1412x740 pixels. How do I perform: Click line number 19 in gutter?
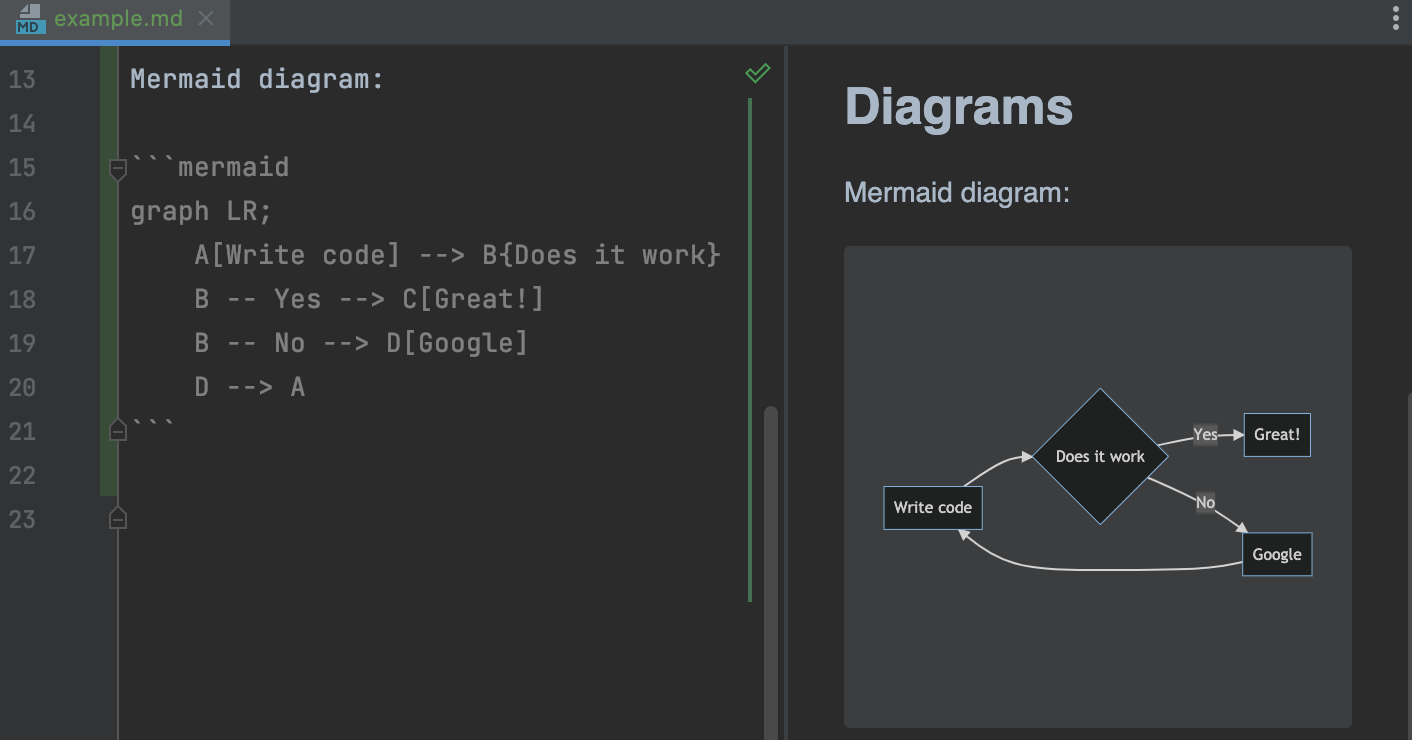(22, 343)
